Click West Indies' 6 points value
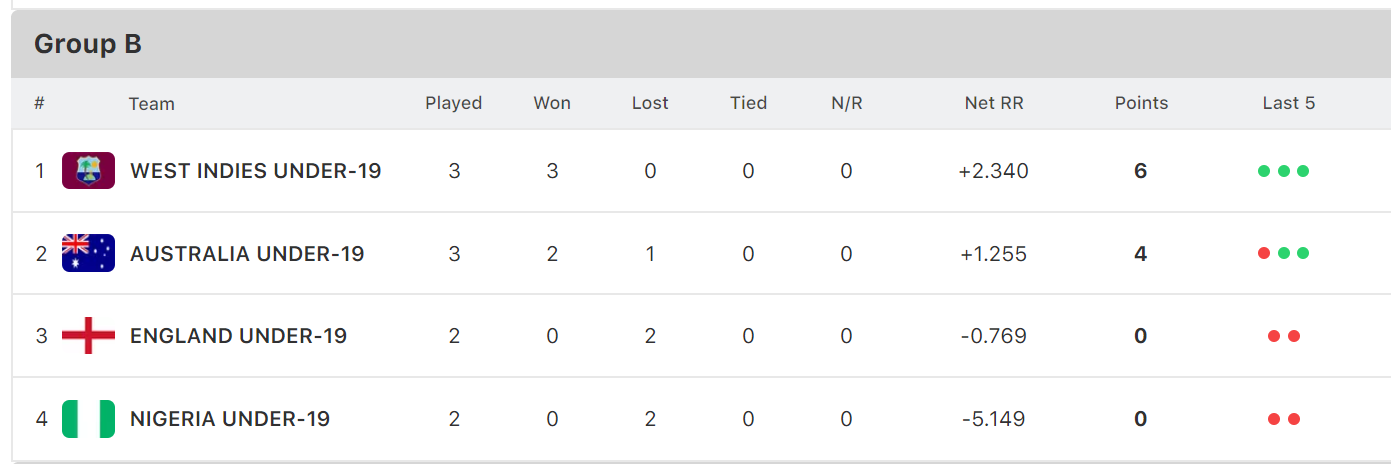This screenshot has width=1391, height=464. [1141, 171]
